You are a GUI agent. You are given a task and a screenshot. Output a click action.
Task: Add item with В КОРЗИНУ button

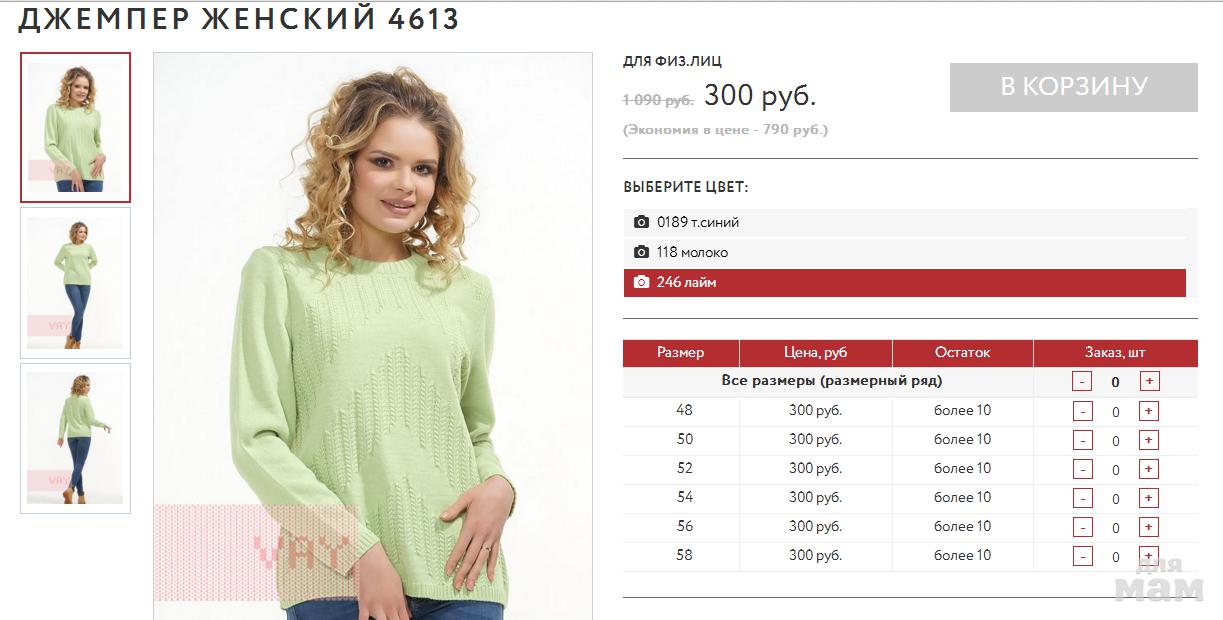pyautogui.click(x=1073, y=87)
